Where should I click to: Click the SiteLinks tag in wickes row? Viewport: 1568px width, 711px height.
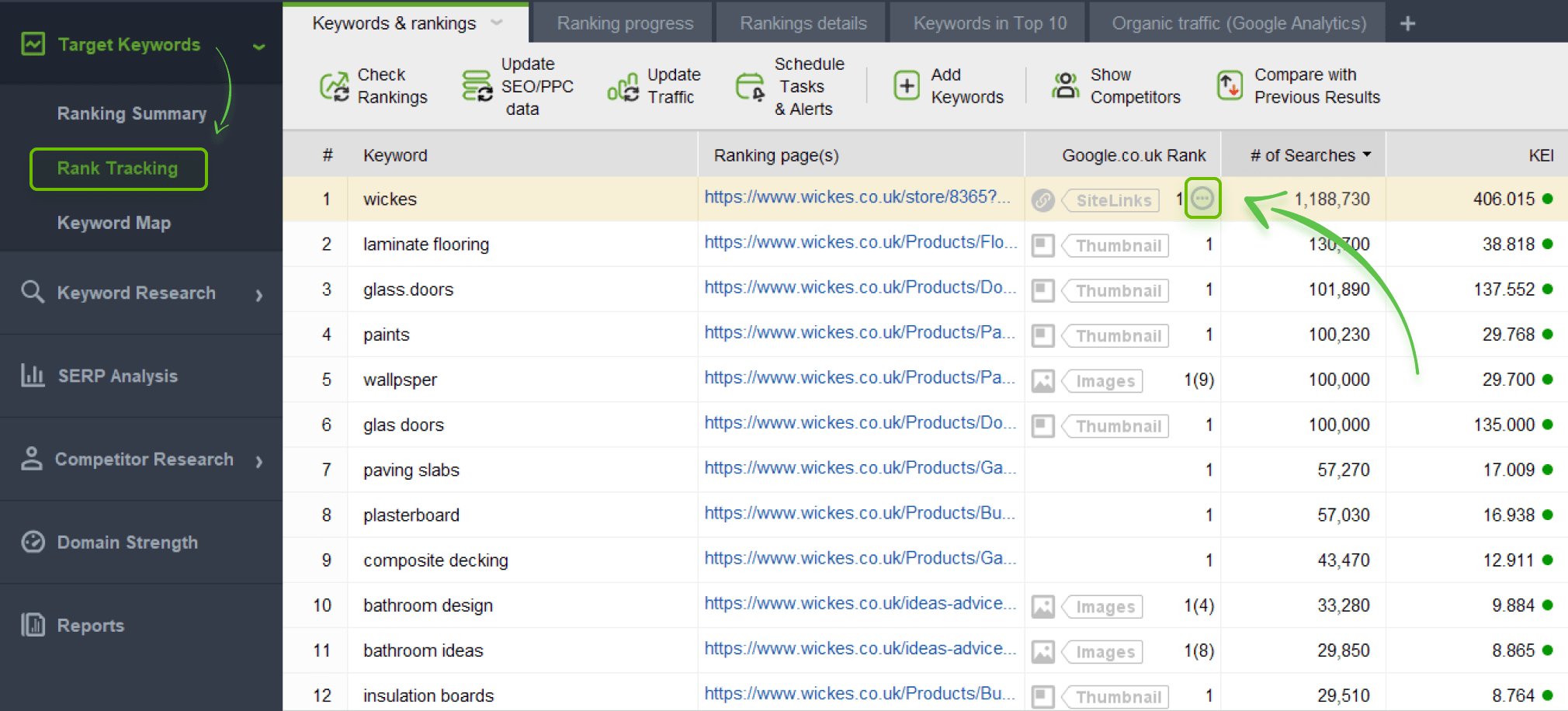pos(1110,200)
